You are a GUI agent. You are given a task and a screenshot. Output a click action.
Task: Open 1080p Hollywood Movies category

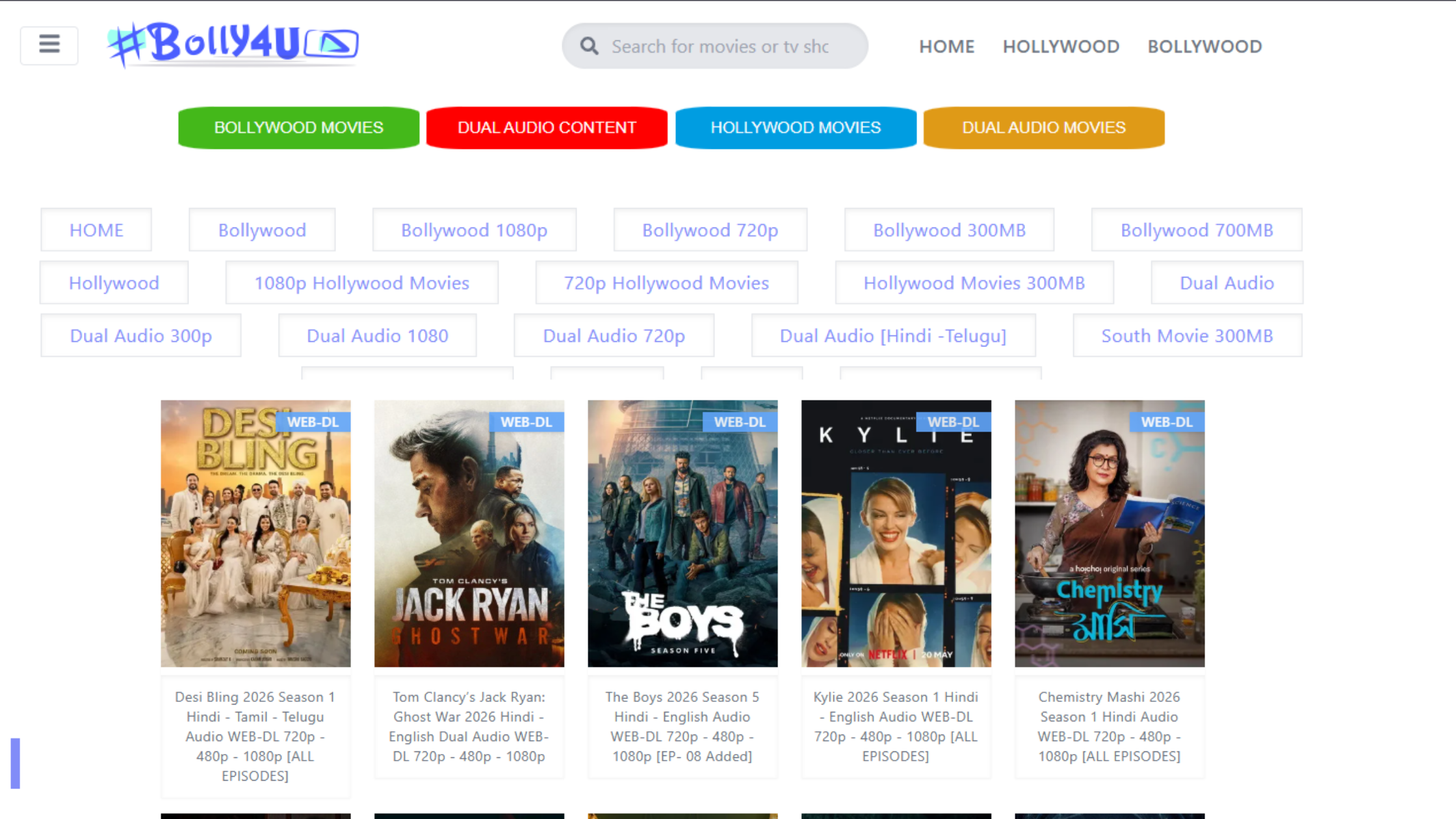[362, 283]
